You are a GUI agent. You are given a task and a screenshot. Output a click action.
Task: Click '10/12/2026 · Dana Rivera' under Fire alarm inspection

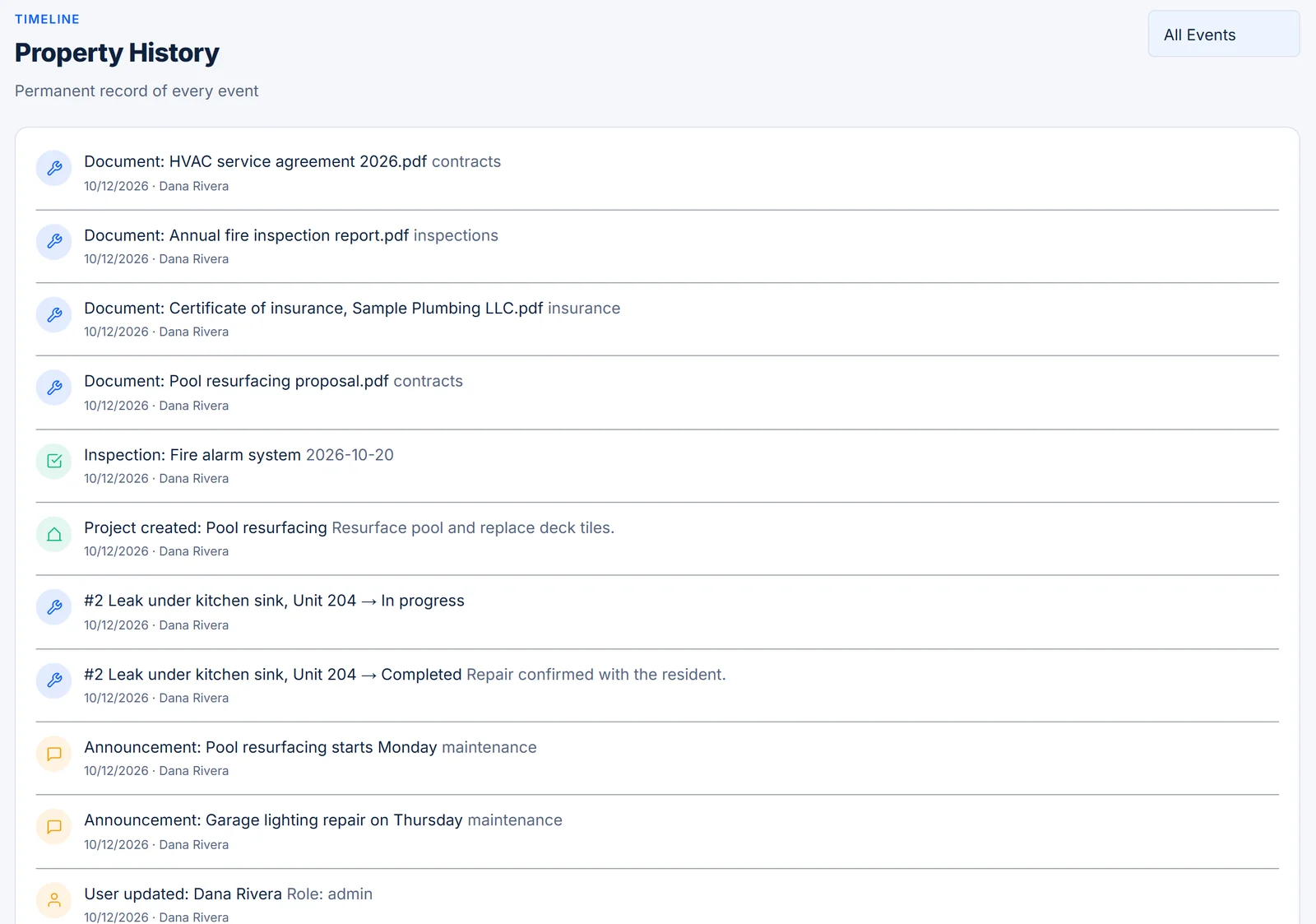point(156,478)
